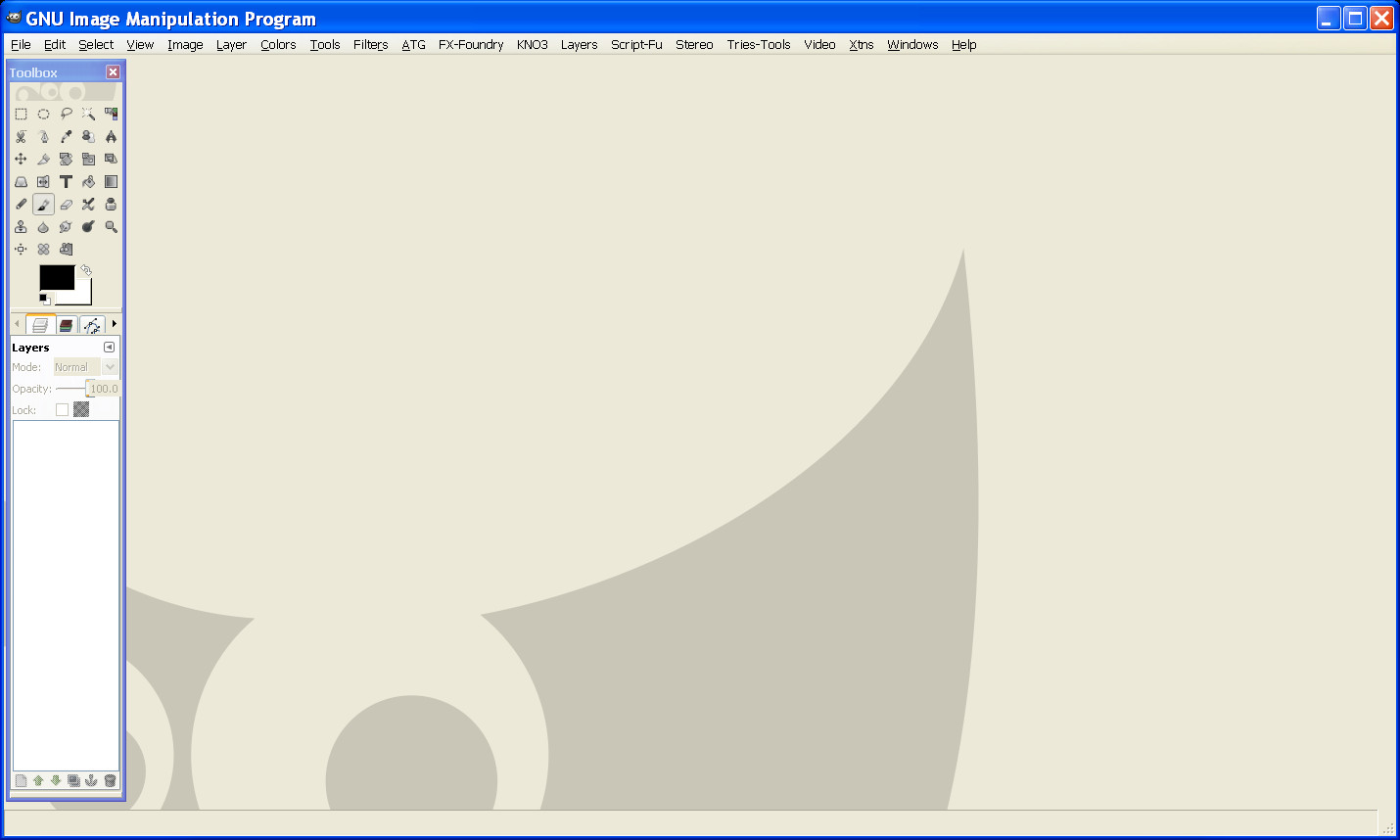
Task: Open the Filters menu
Action: 370,45
